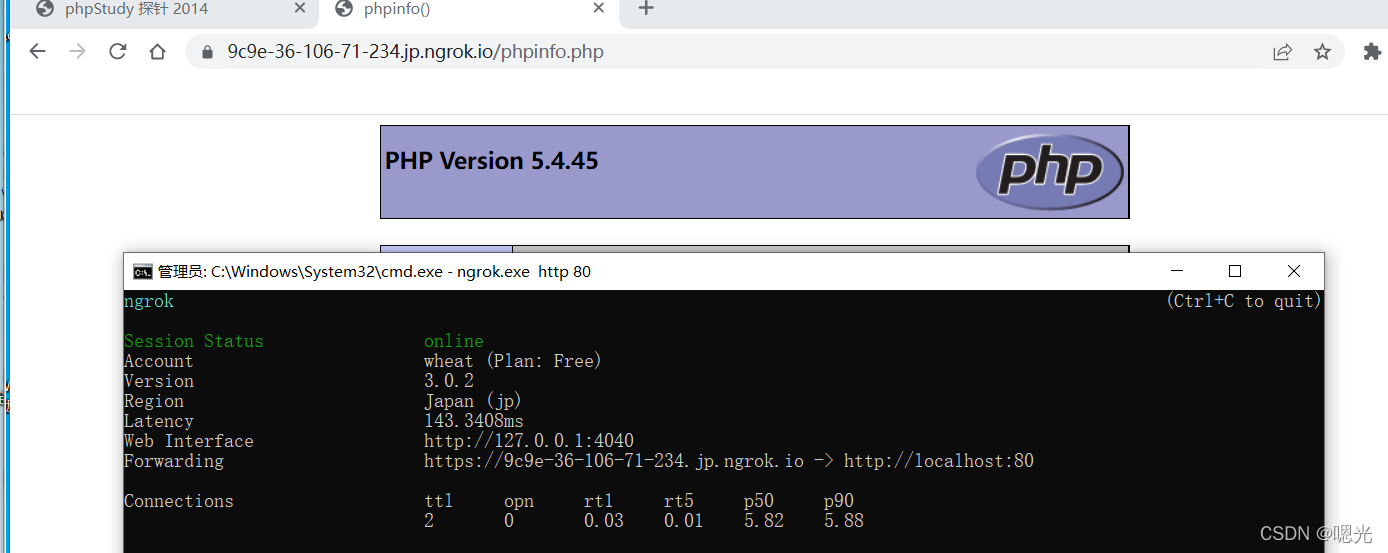Click the web interface URL http://127.0.0.1:4040
Screen dimensions: 1388x553
click(x=529, y=441)
